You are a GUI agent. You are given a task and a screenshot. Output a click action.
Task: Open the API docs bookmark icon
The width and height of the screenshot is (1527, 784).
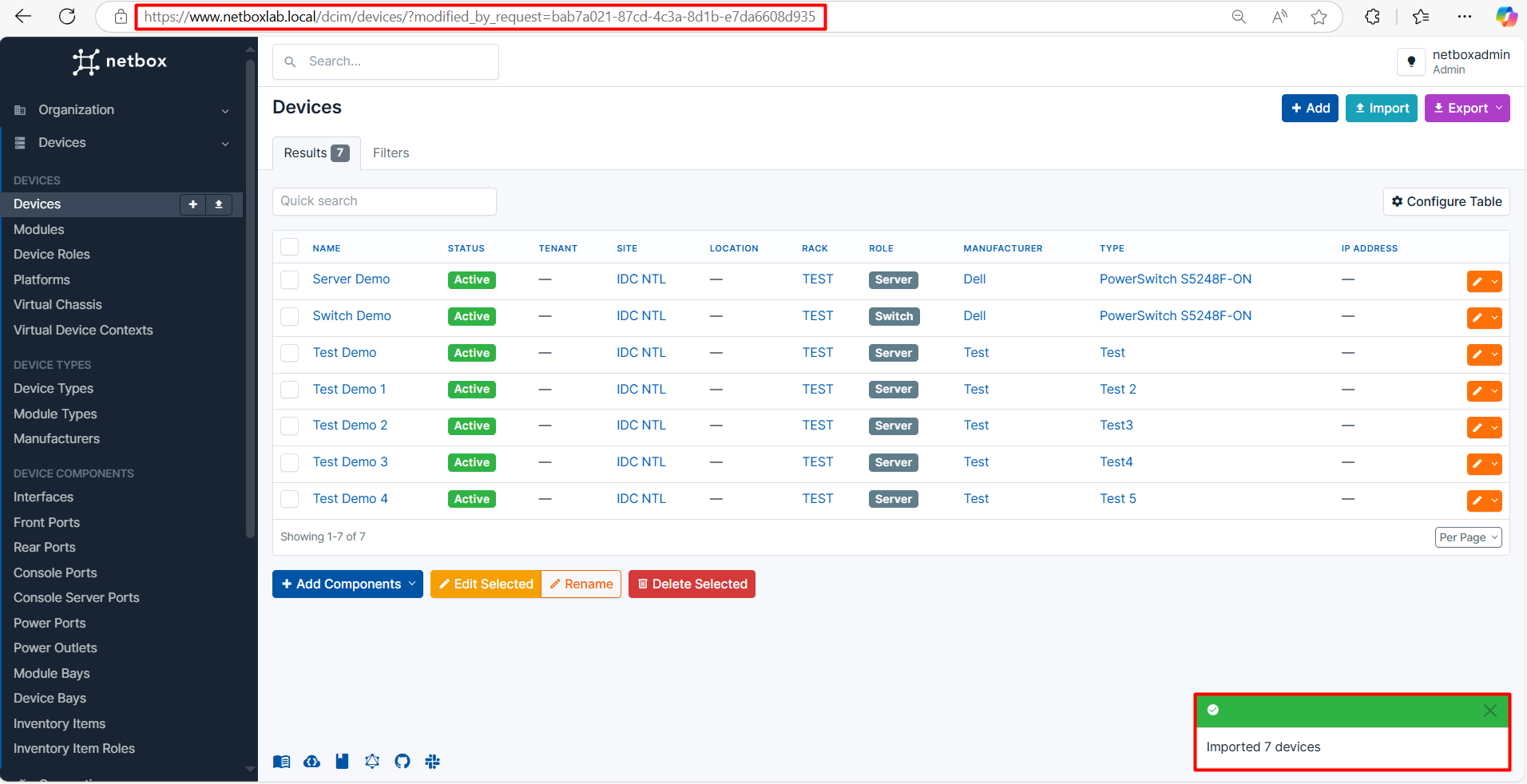point(342,762)
